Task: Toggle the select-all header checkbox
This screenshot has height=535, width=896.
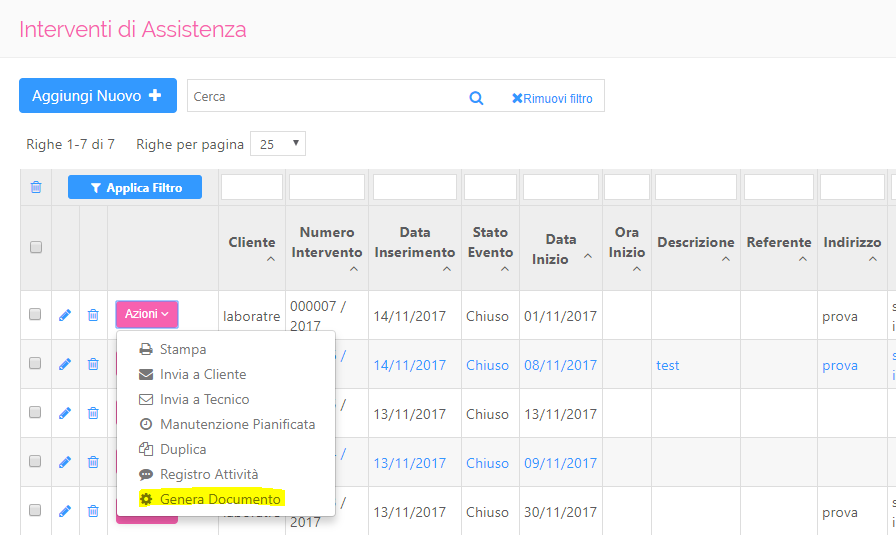Action: (36, 247)
